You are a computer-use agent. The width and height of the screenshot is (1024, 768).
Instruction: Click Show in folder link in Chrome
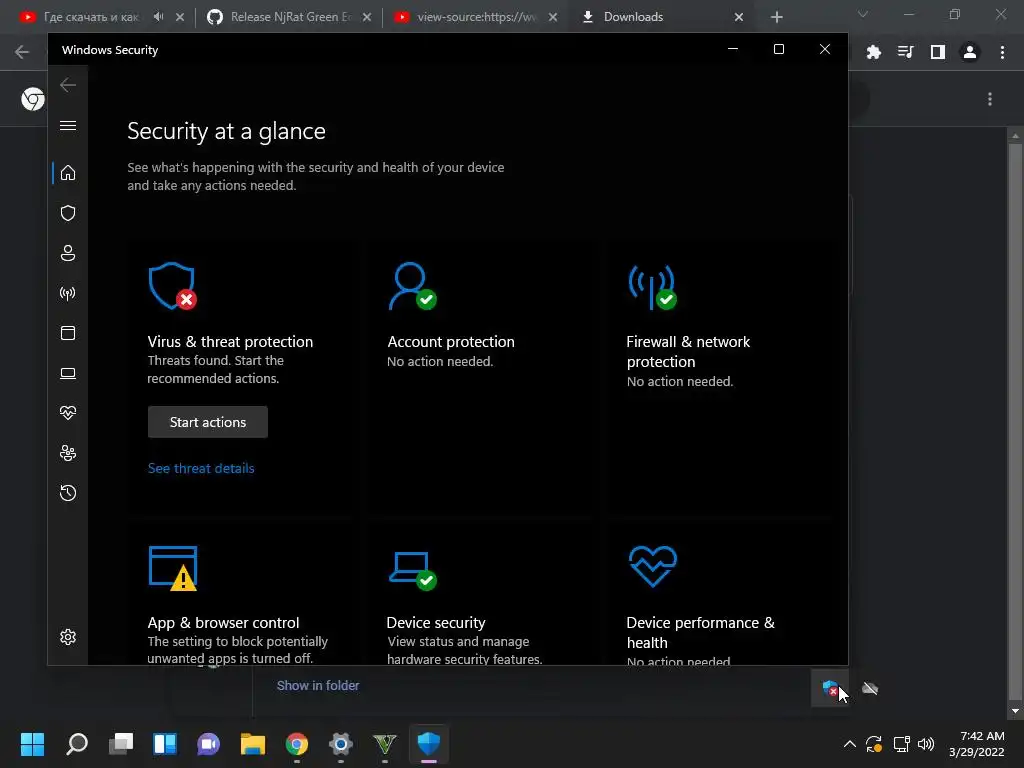[318, 686]
